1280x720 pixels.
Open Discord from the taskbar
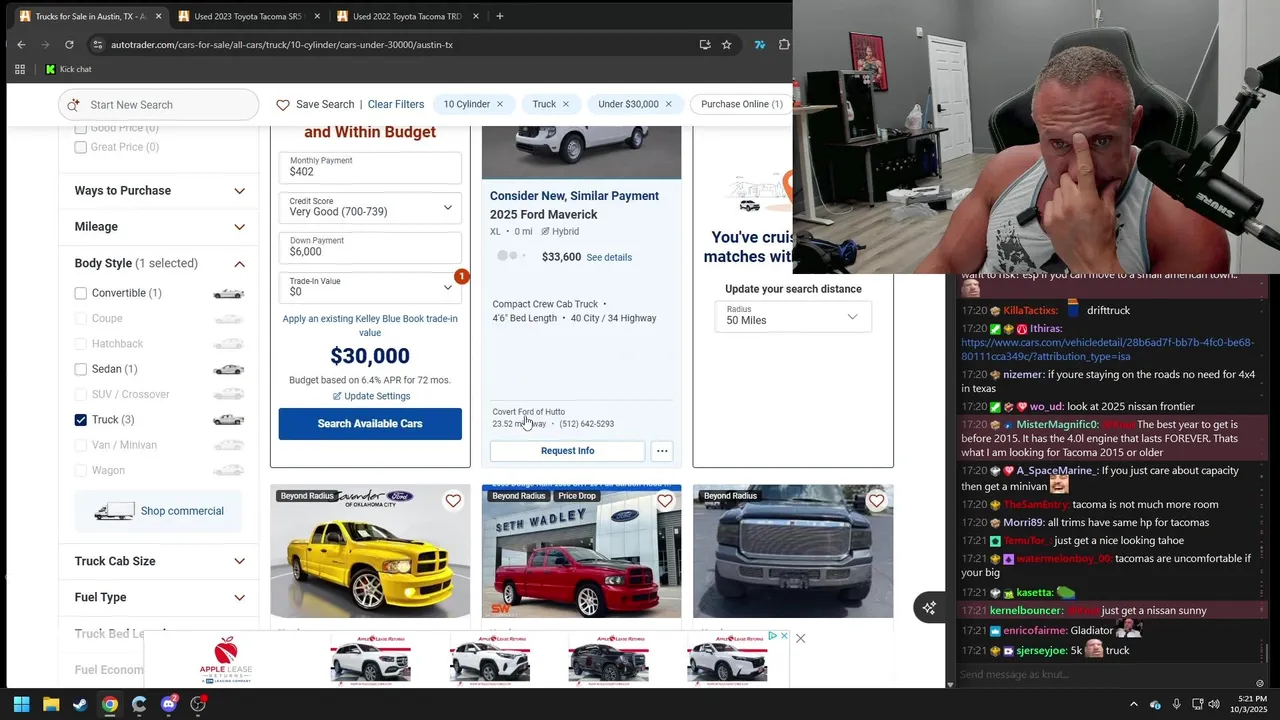tap(168, 704)
